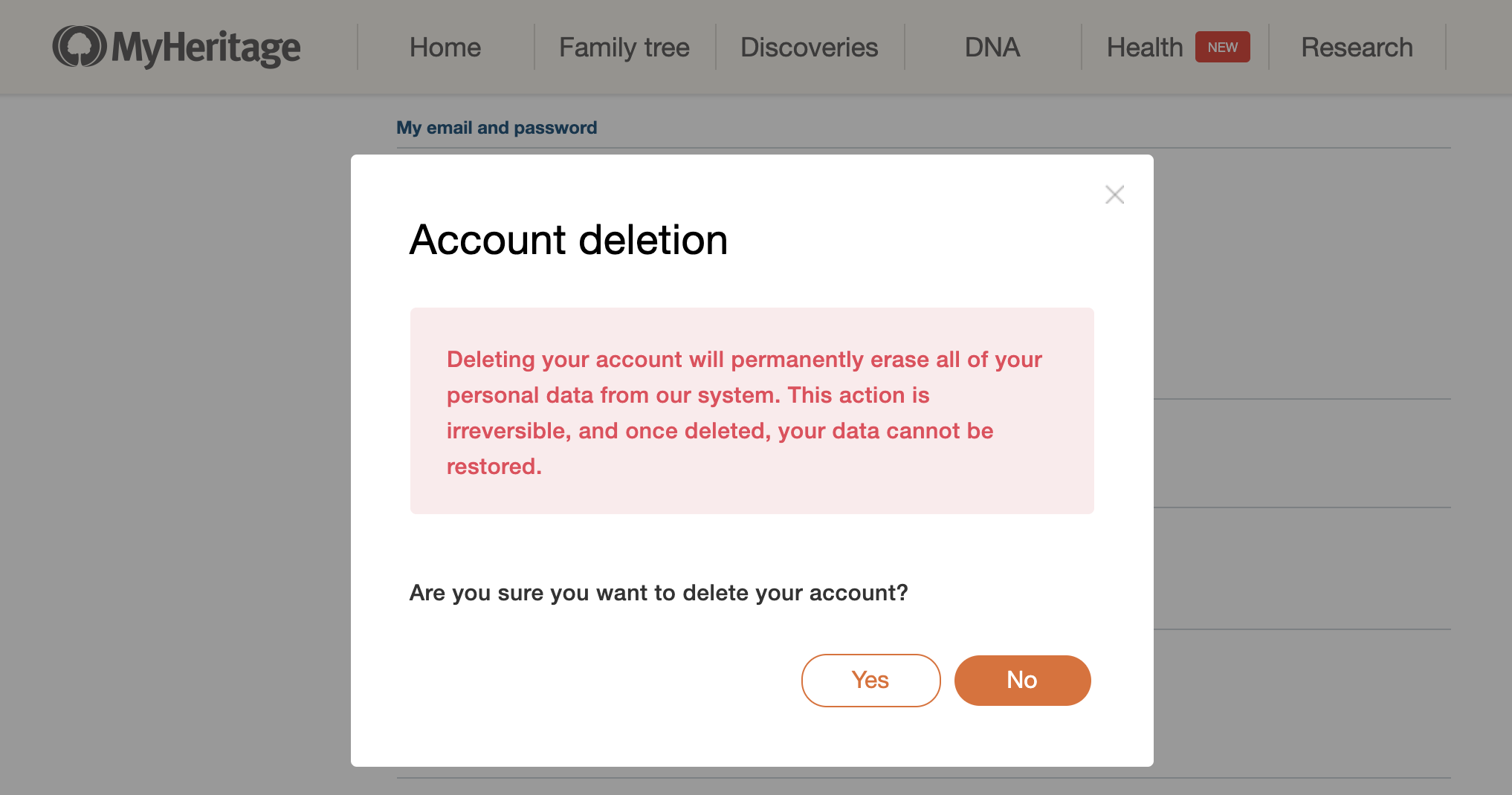The height and width of the screenshot is (795, 1512).
Task: Click the red deletion warning message box
Action: click(752, 411)
